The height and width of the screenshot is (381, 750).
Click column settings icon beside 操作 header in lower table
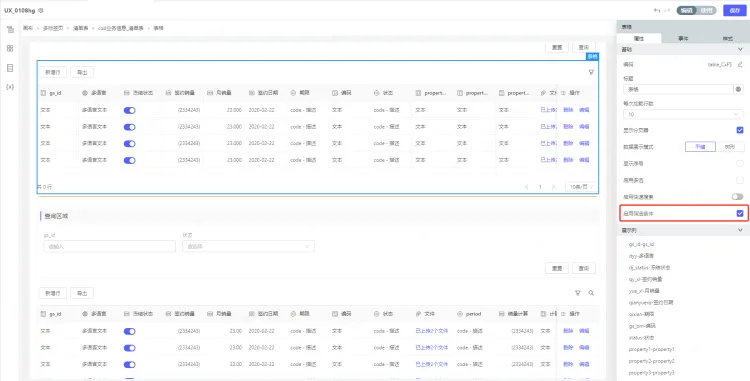pos(563,314)
